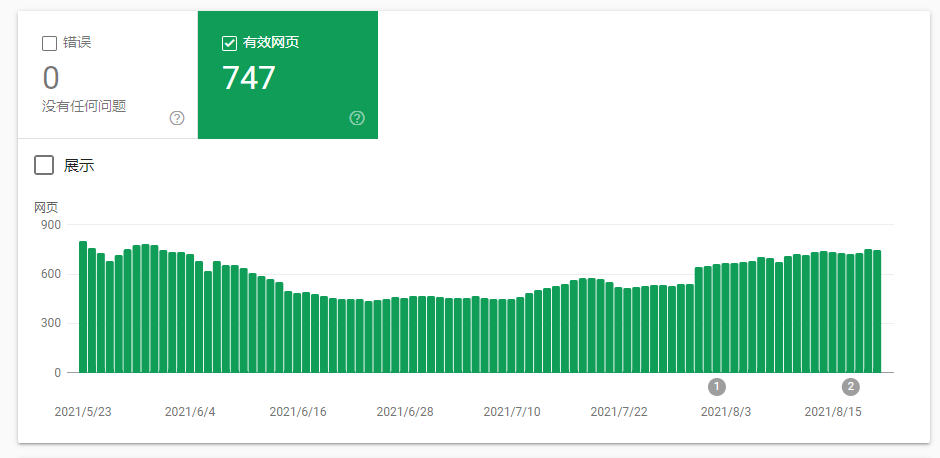
Task: Select the valid pages count 747
Action: coord(248,78)
